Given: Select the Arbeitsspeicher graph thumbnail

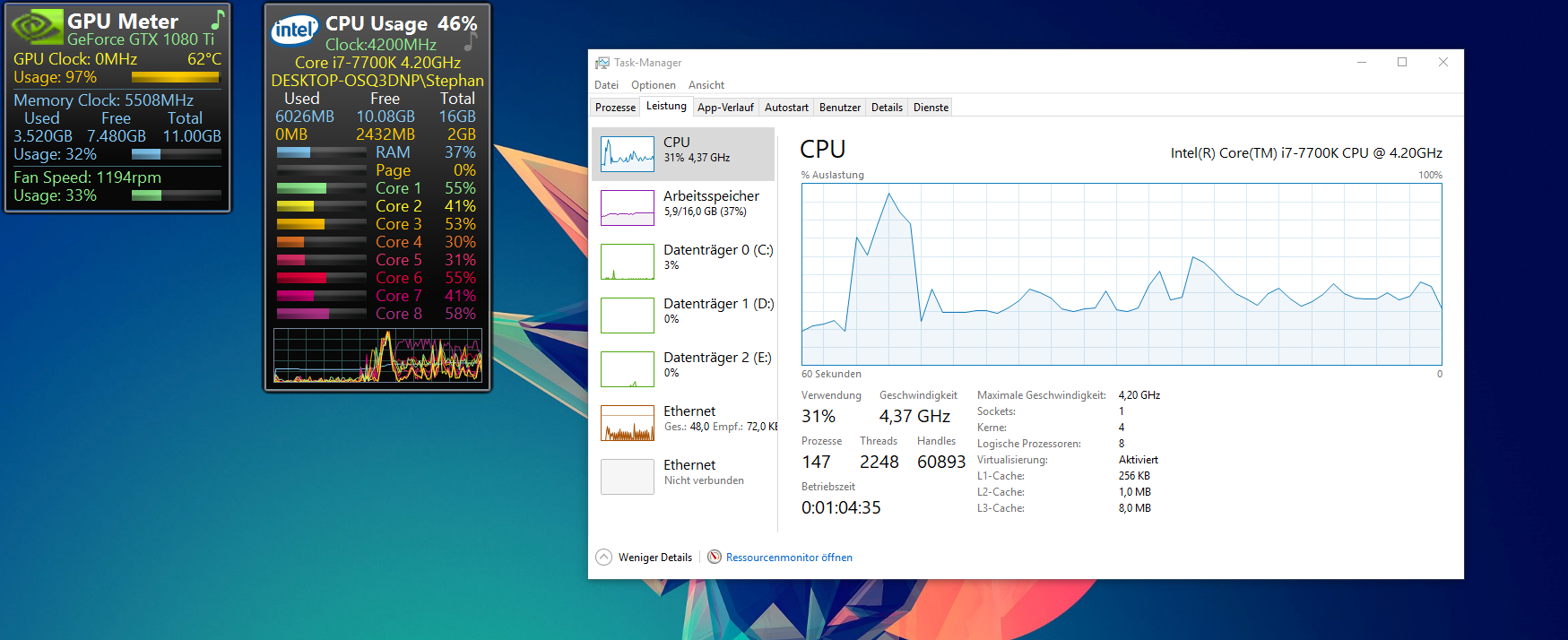Looking at the screenshot, I should [628, 208].
